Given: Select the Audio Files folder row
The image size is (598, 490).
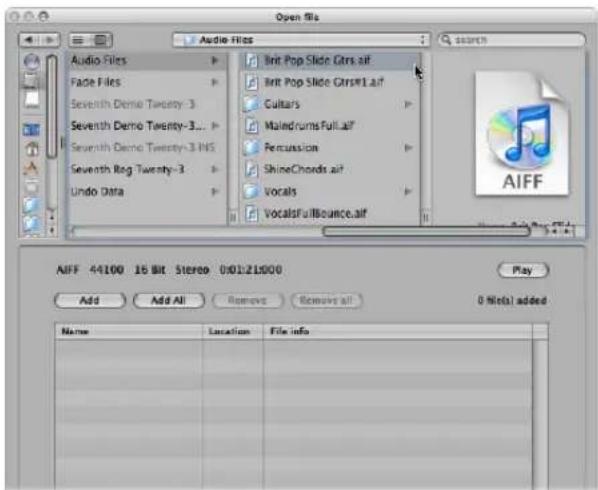Looking at the screenshot, I should click(148, 60).
